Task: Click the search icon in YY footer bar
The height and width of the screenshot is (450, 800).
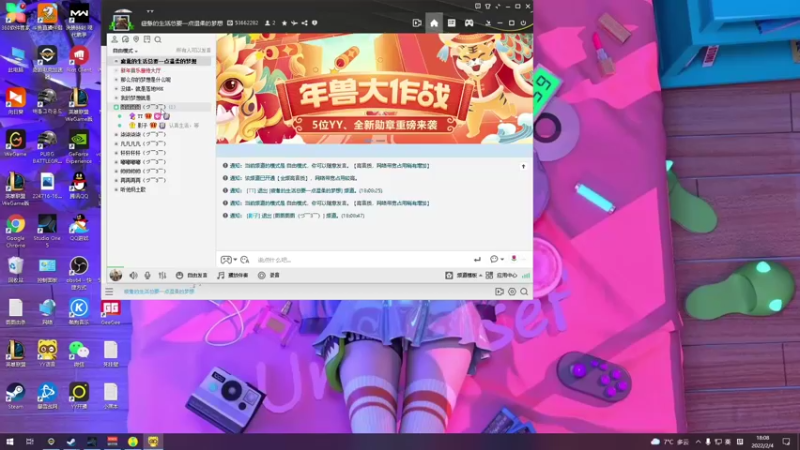Action: tap(524, 292)
